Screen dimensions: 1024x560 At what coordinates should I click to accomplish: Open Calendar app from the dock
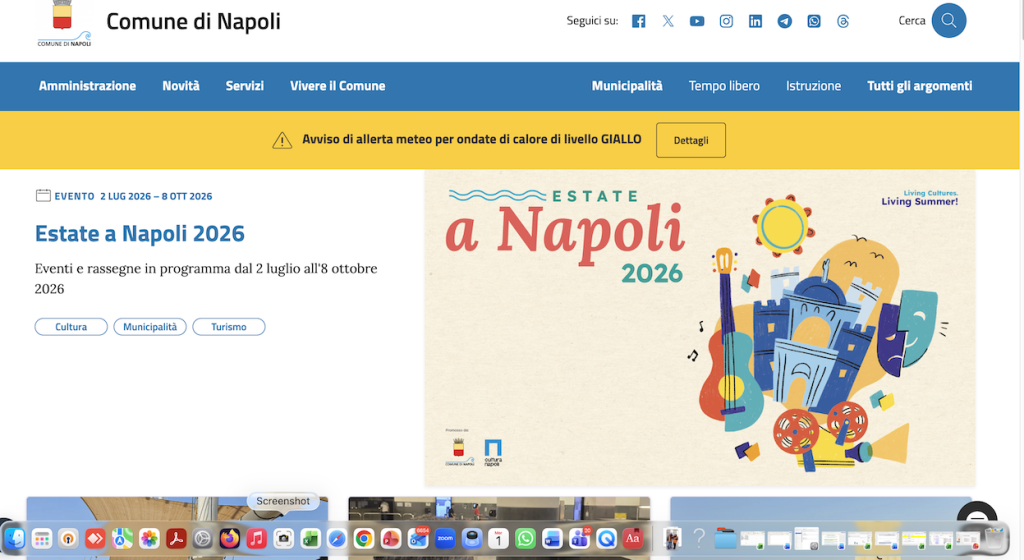pos(498,538)
